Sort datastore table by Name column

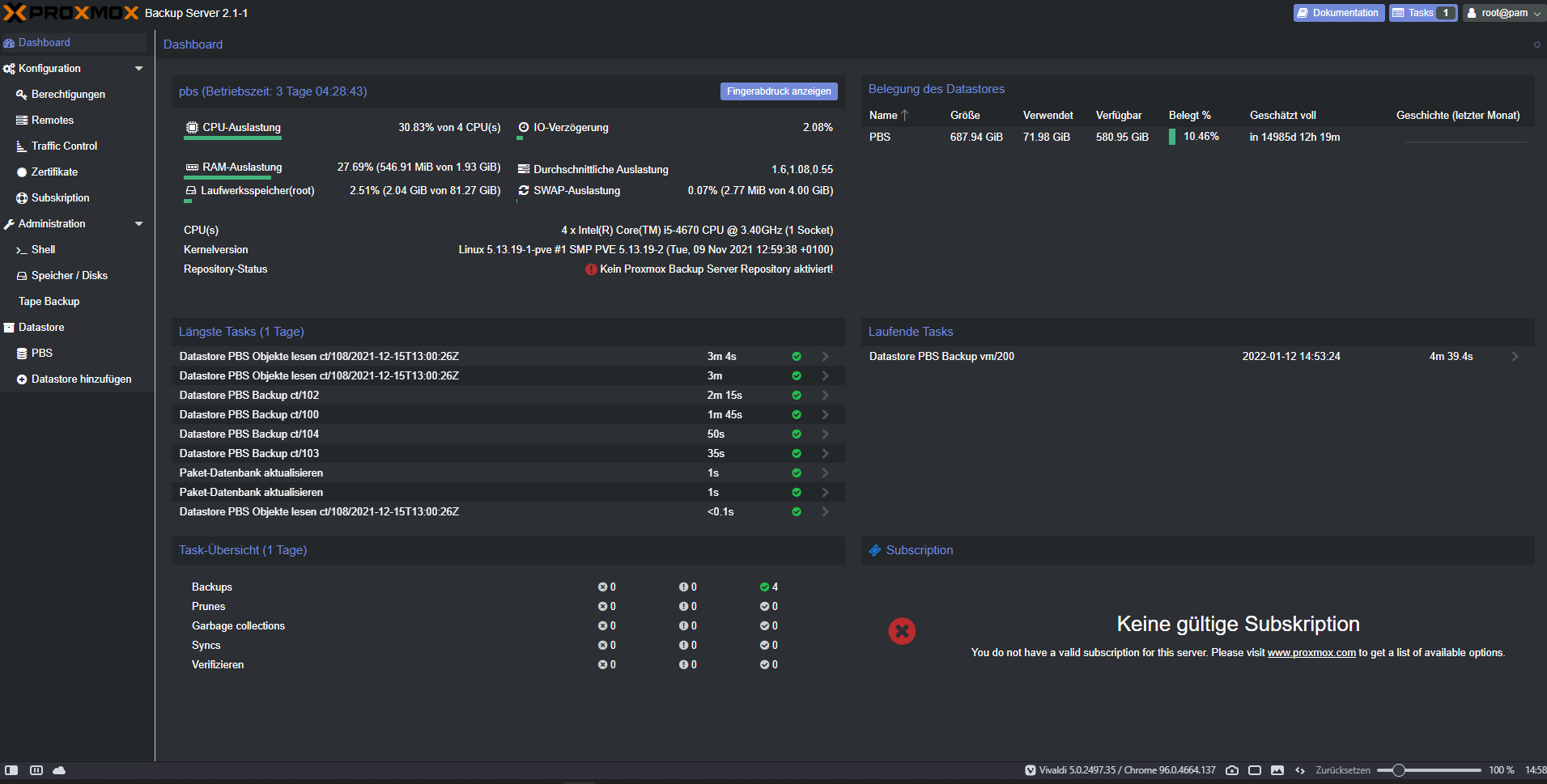883,116
